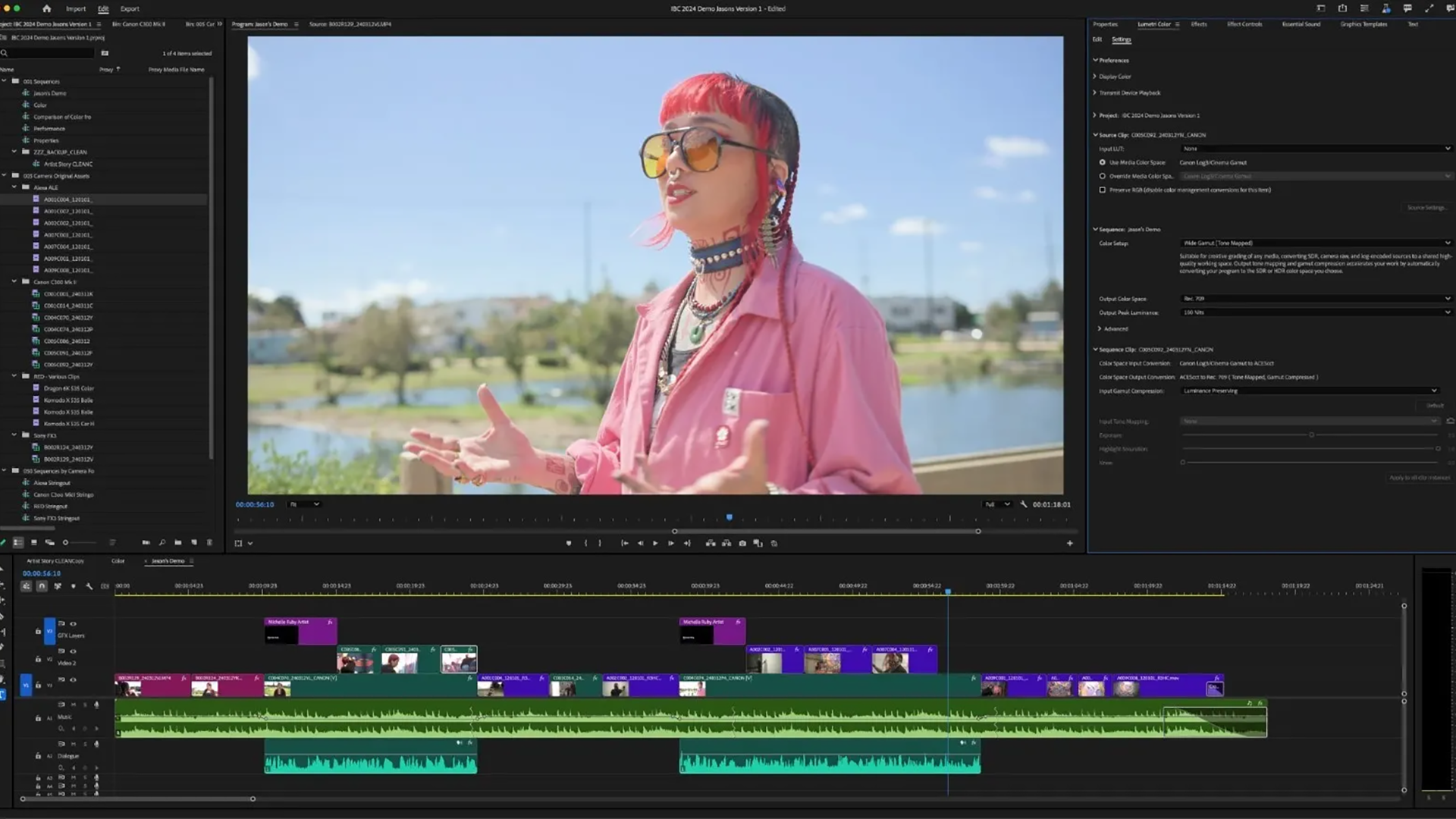
Task: Click the New Bin icon in the Project panel
Action: (x=178, y=543)
